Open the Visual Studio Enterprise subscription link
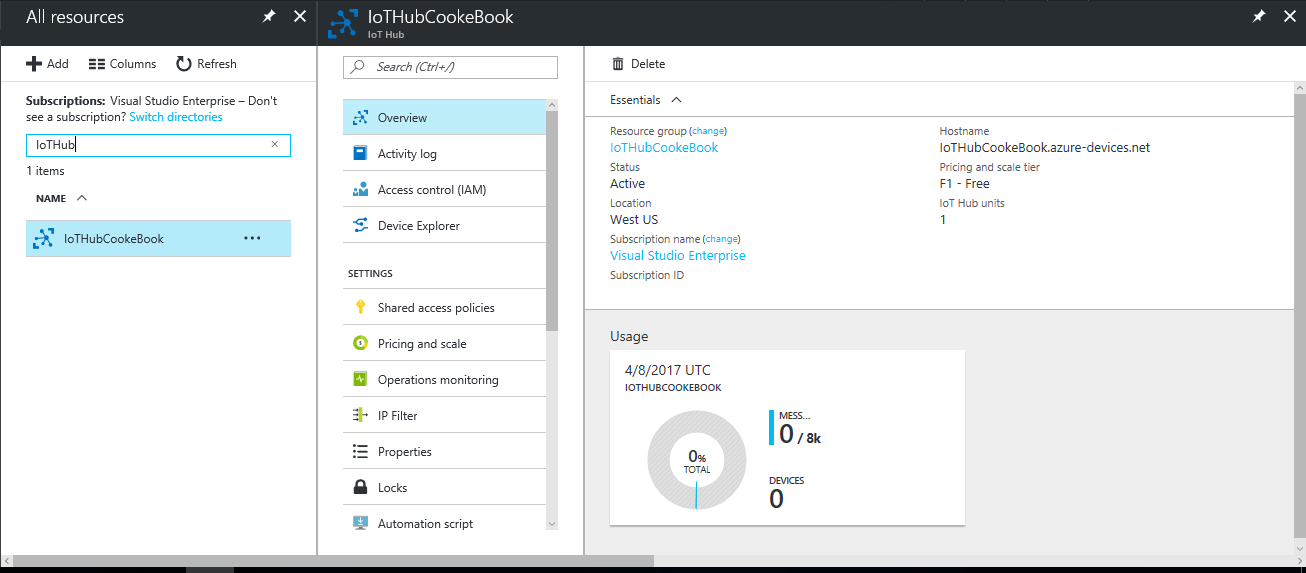The height and width of the screenshot is (573, 1306). [677, 255]
